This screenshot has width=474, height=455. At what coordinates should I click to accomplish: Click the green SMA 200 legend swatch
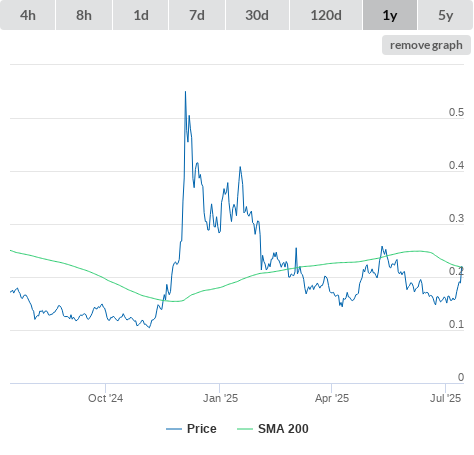[245, 429]
